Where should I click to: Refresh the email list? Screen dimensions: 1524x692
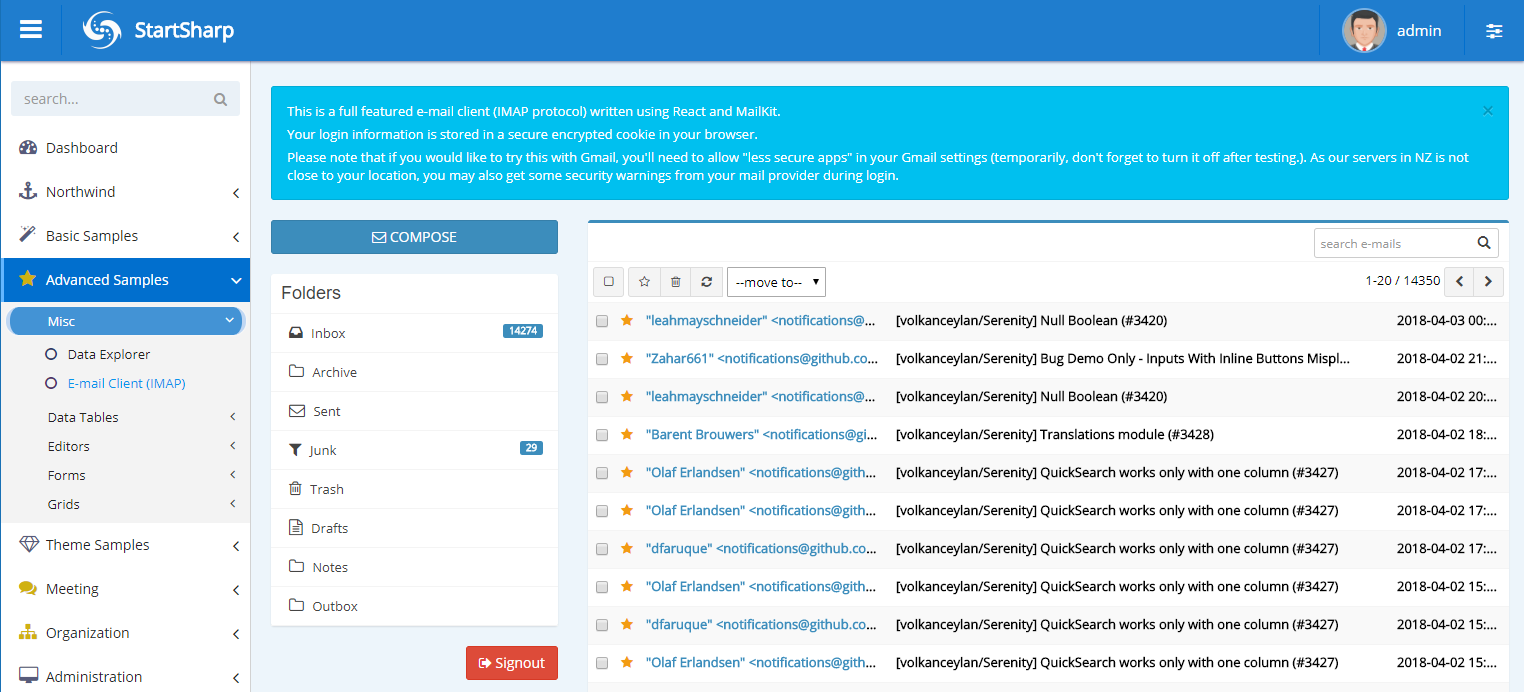coord(707,281)
